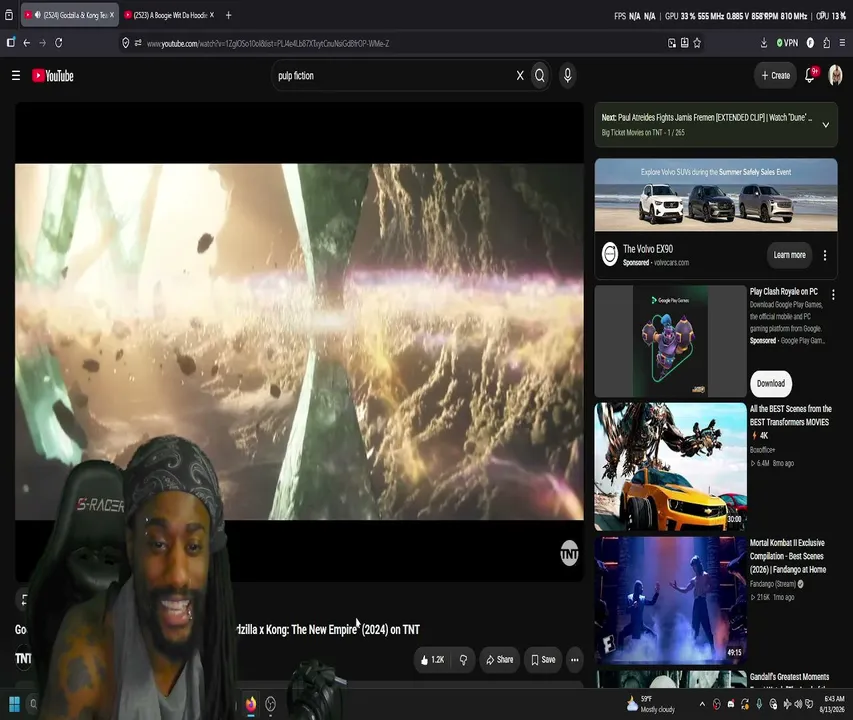Open the browser main menu lines
This screenshot has width=853, height=720.
842,43
